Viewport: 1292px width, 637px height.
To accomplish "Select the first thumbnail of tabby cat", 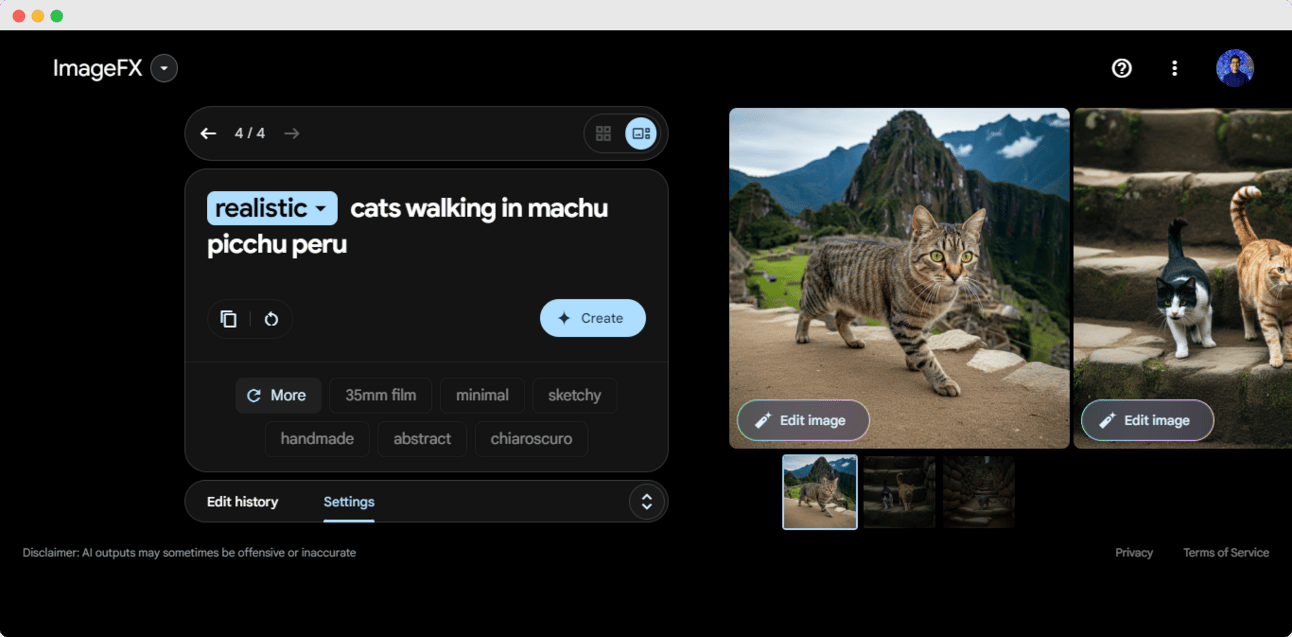I will pos(820,492).
